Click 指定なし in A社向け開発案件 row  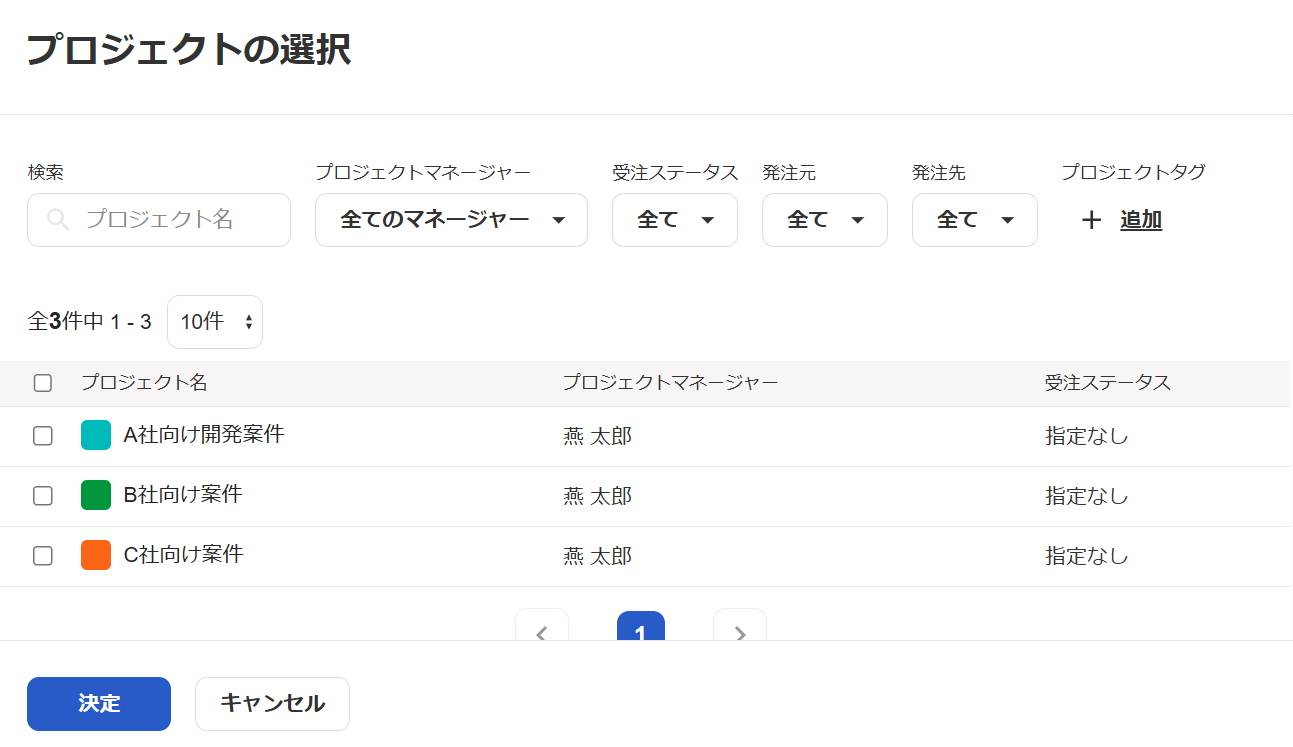(x=1087, y=437)
